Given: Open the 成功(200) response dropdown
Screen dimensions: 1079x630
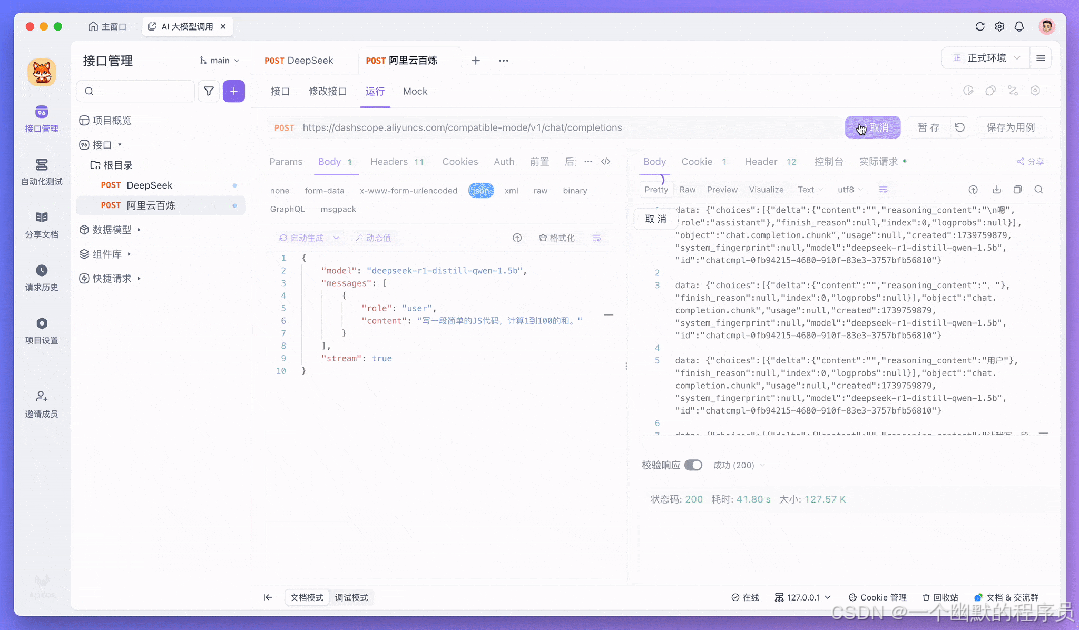Looking at the screenshot, I should (x=738, y=465).
